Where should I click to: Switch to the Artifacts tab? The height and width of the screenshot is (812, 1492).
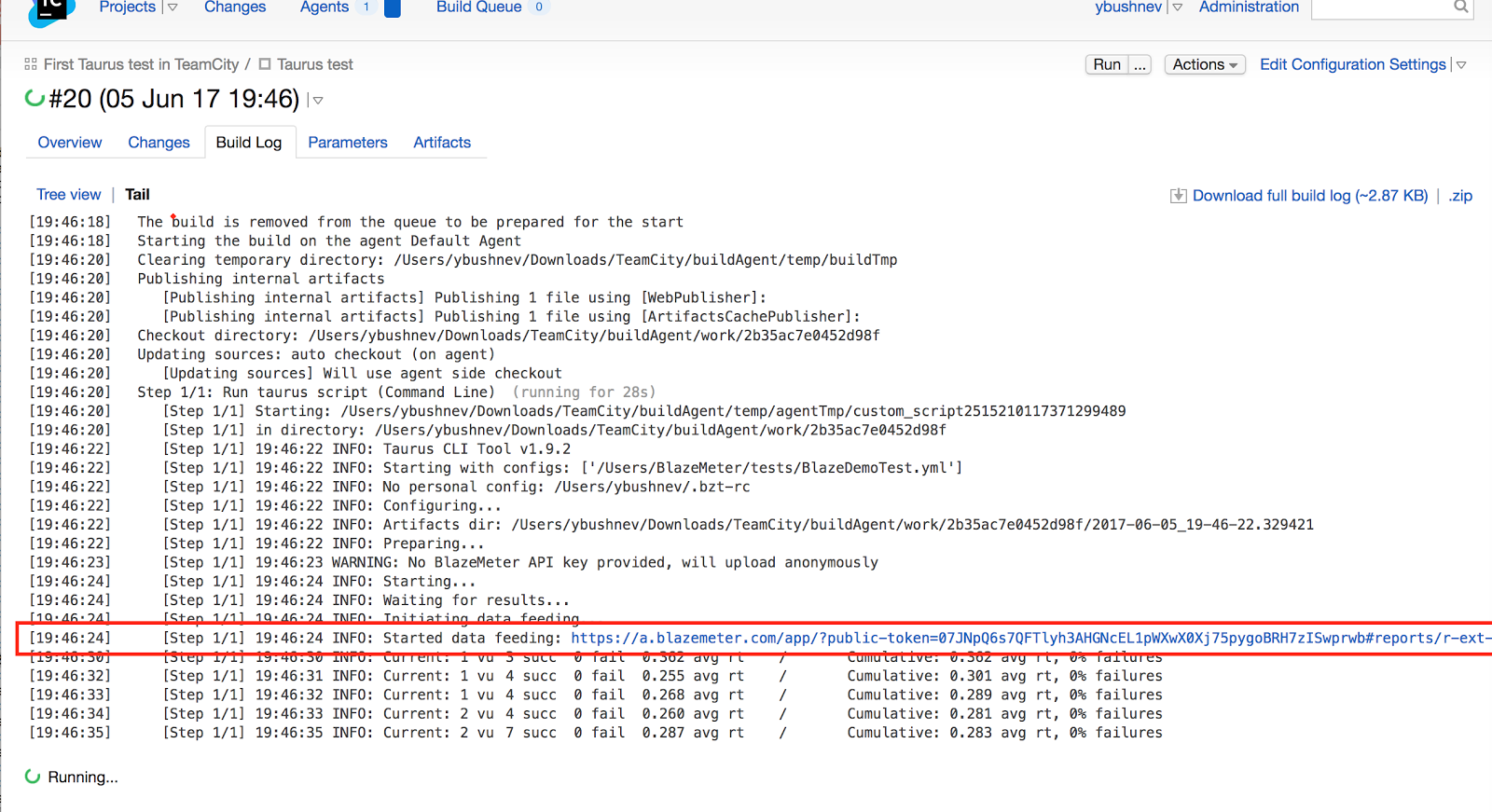tap(442, 143)
